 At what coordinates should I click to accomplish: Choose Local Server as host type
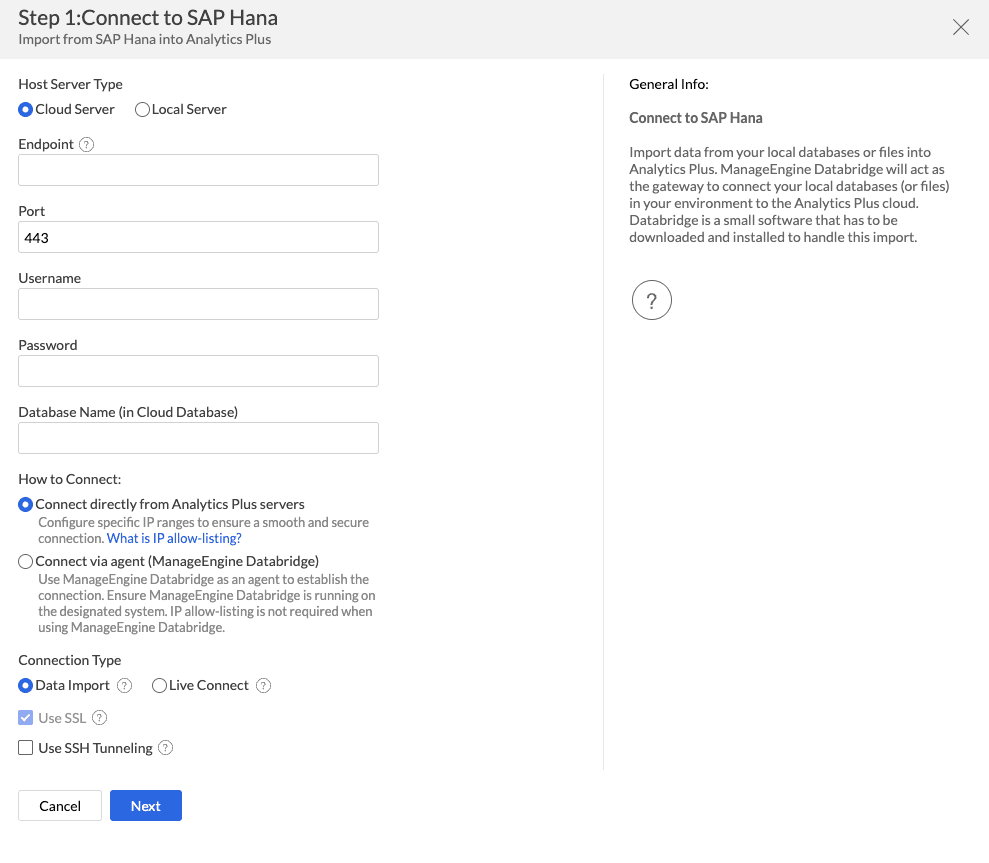(142, 110)
